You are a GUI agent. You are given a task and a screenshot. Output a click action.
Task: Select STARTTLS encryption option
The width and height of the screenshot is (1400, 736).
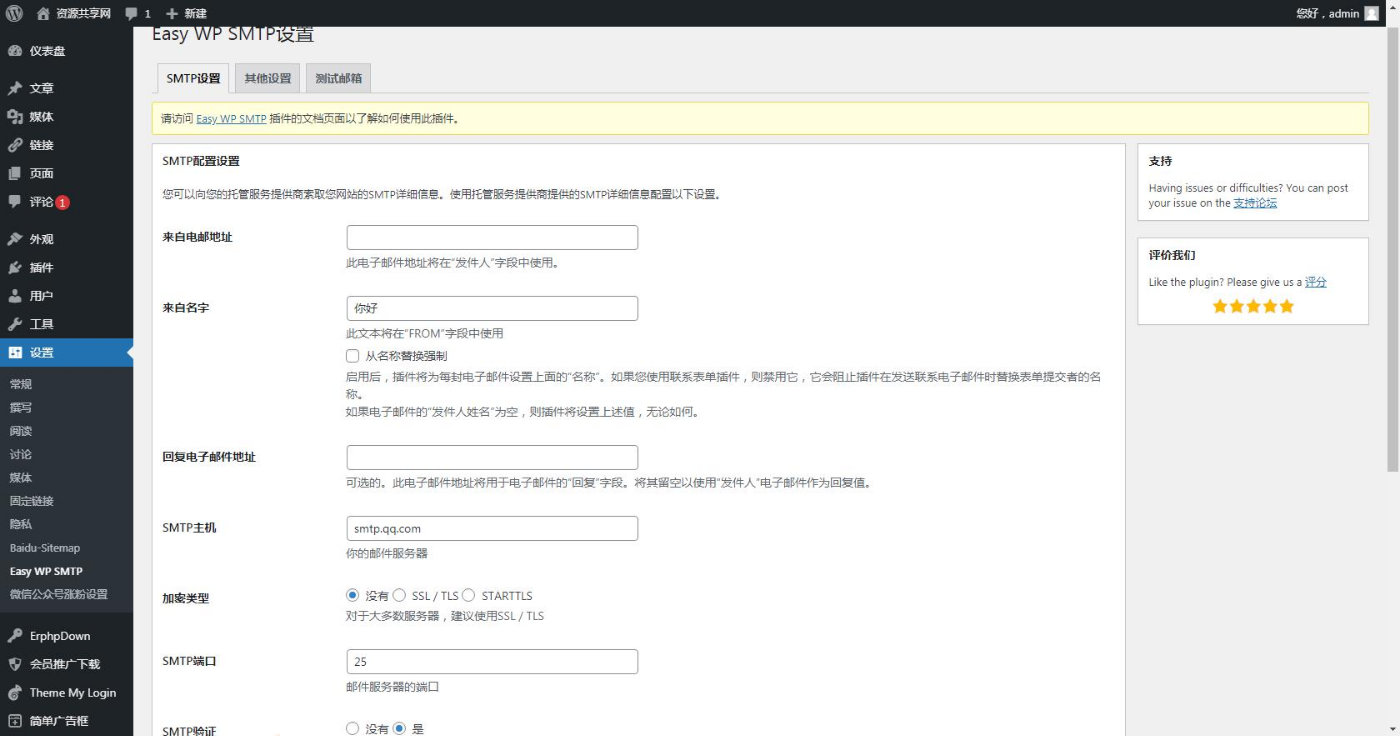pos(468,595)
